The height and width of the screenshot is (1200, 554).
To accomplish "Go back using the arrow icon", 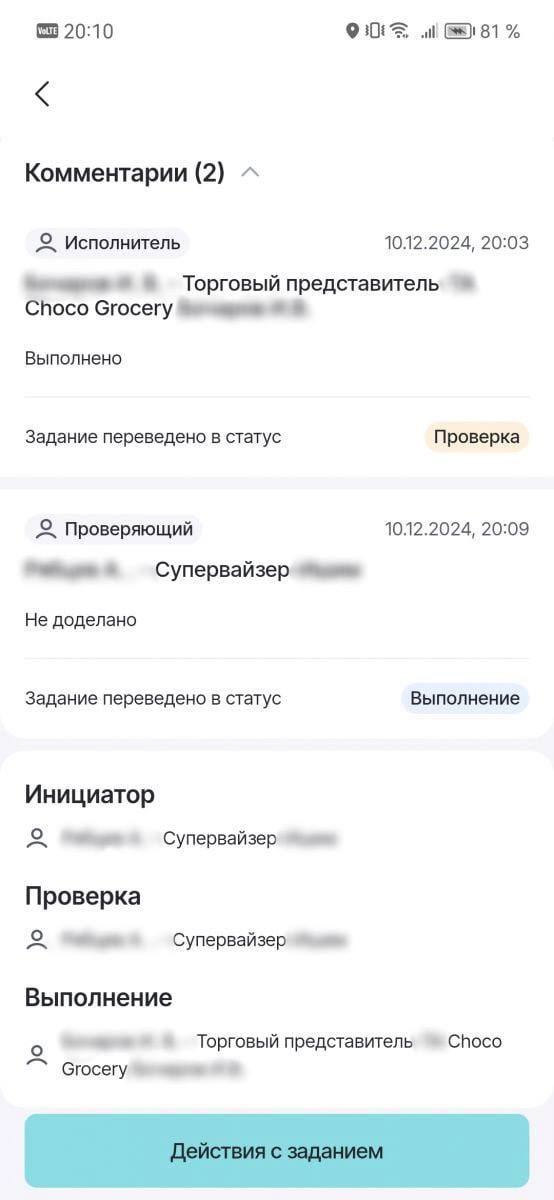I will pyautogui.click(x=42, y=94).
